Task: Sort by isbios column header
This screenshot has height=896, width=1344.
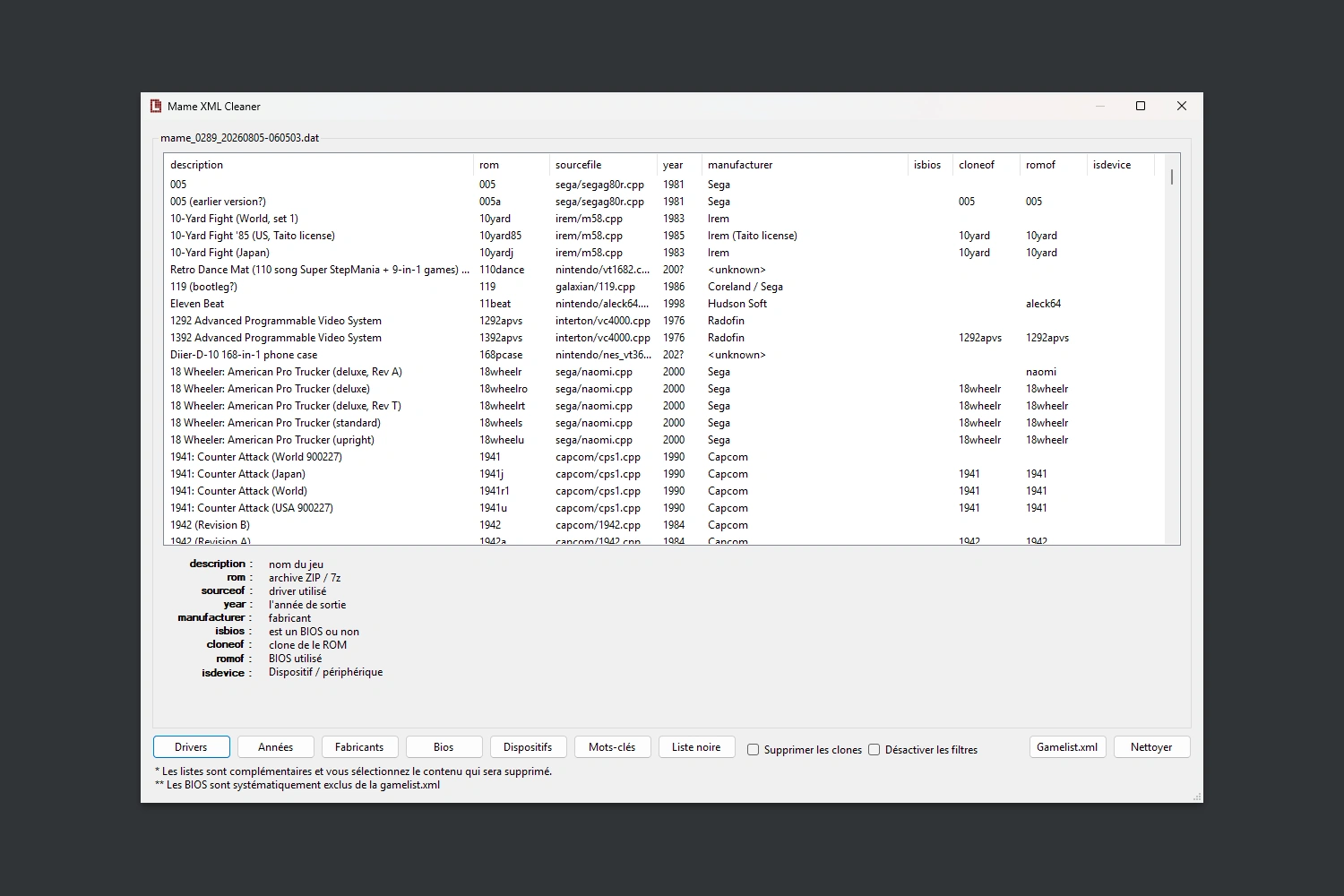Action: [x=930, y=165]
